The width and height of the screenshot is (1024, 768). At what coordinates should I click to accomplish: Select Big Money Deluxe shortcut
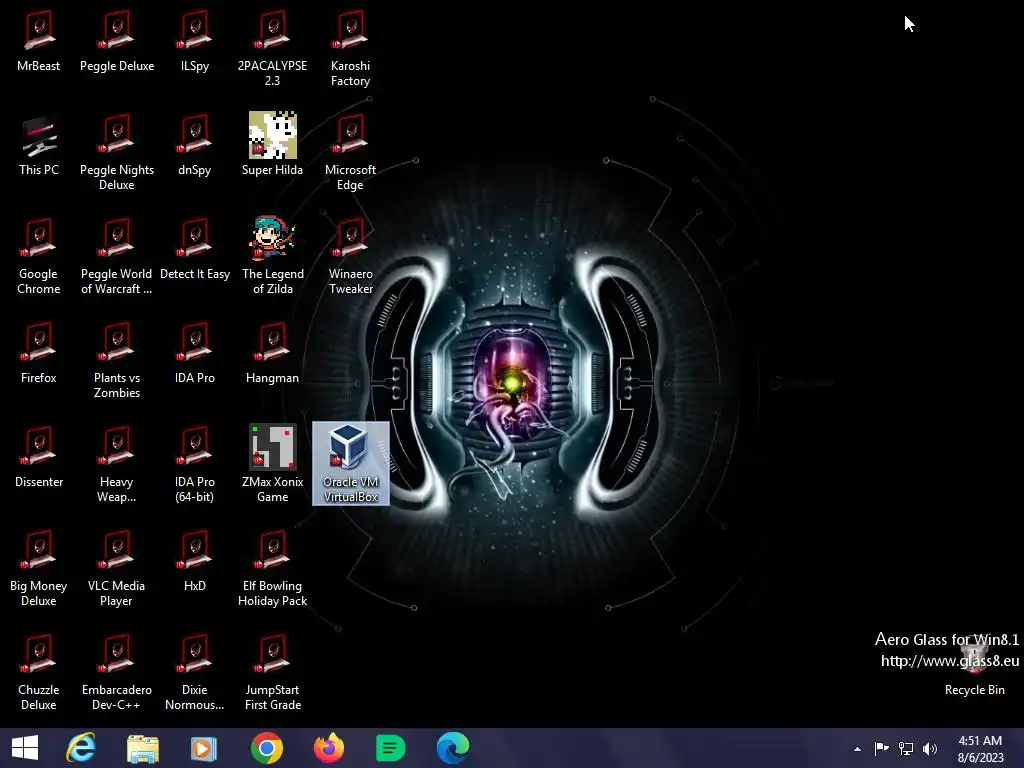39,568
